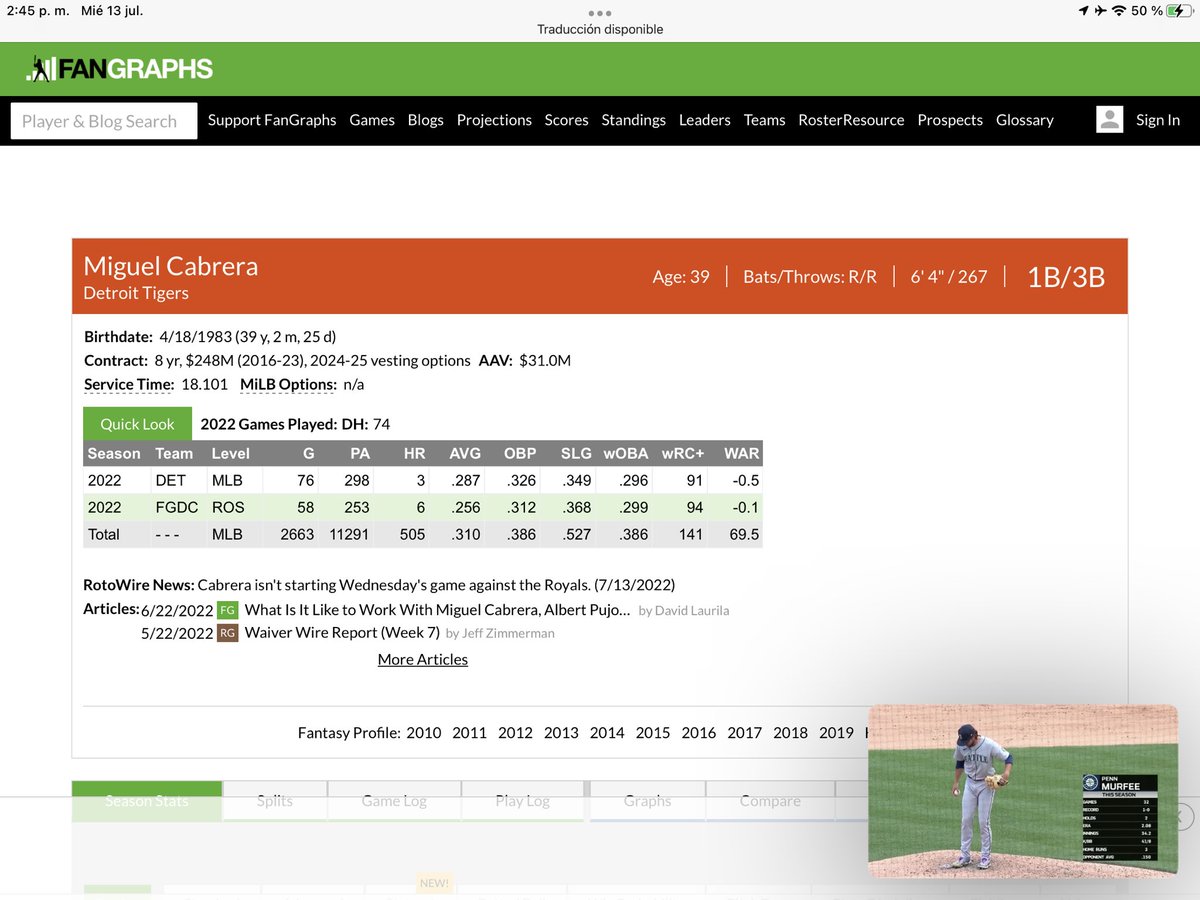
Task: Click the Player & Blog Search field
Action: tap(104, 121)
